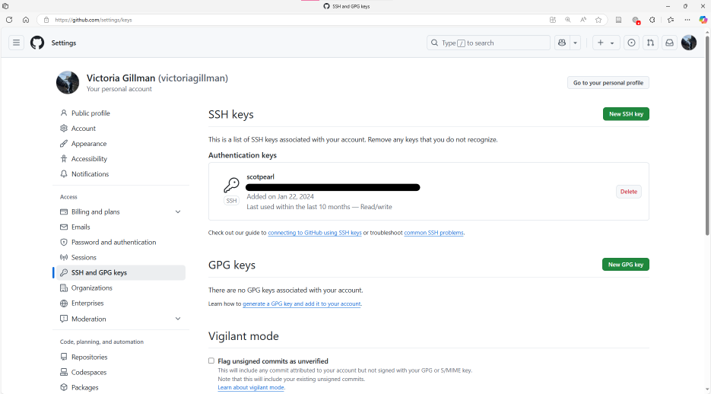Open generate a GPG key link
The image size is (711, 394).
coord(302,304)
